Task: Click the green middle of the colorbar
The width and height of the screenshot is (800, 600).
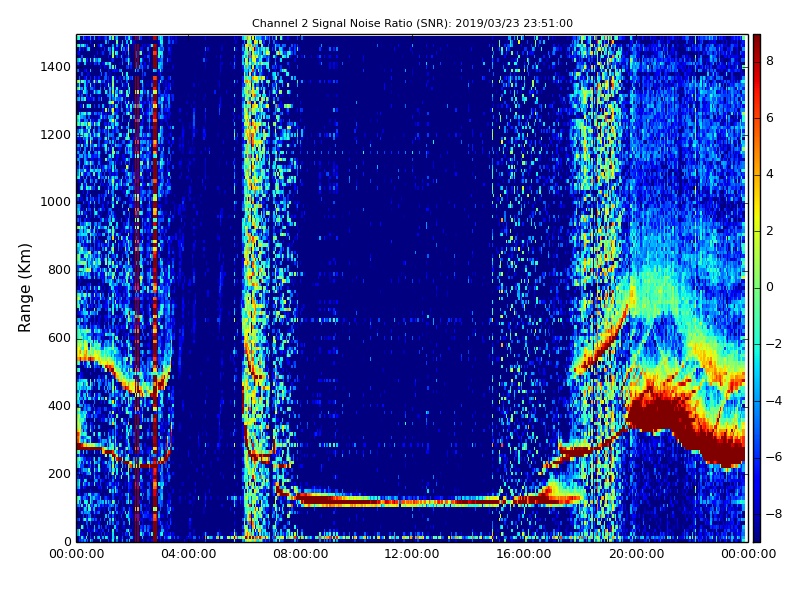Action: (757, 288)
